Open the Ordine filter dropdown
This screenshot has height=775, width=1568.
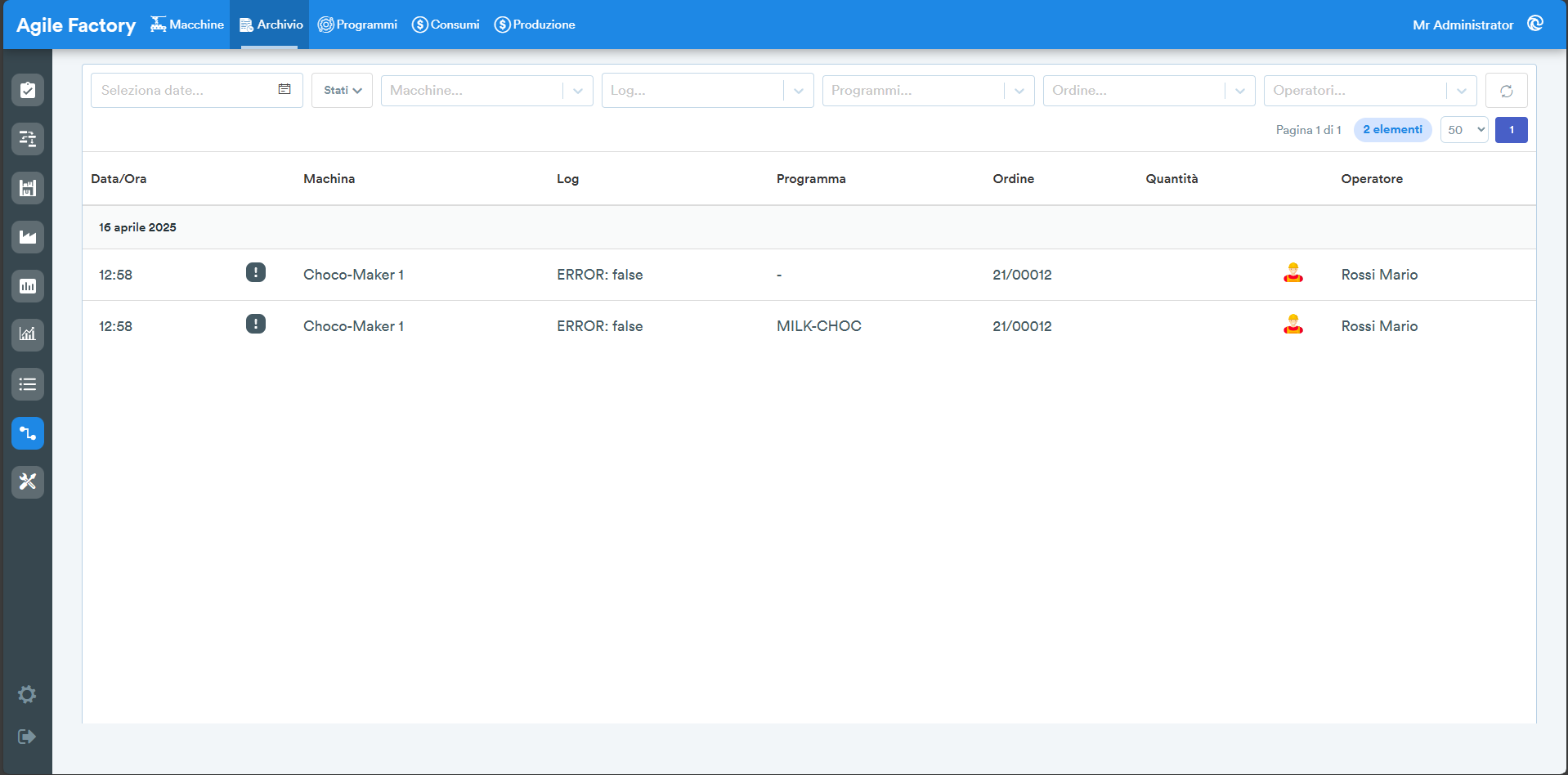1149,91
